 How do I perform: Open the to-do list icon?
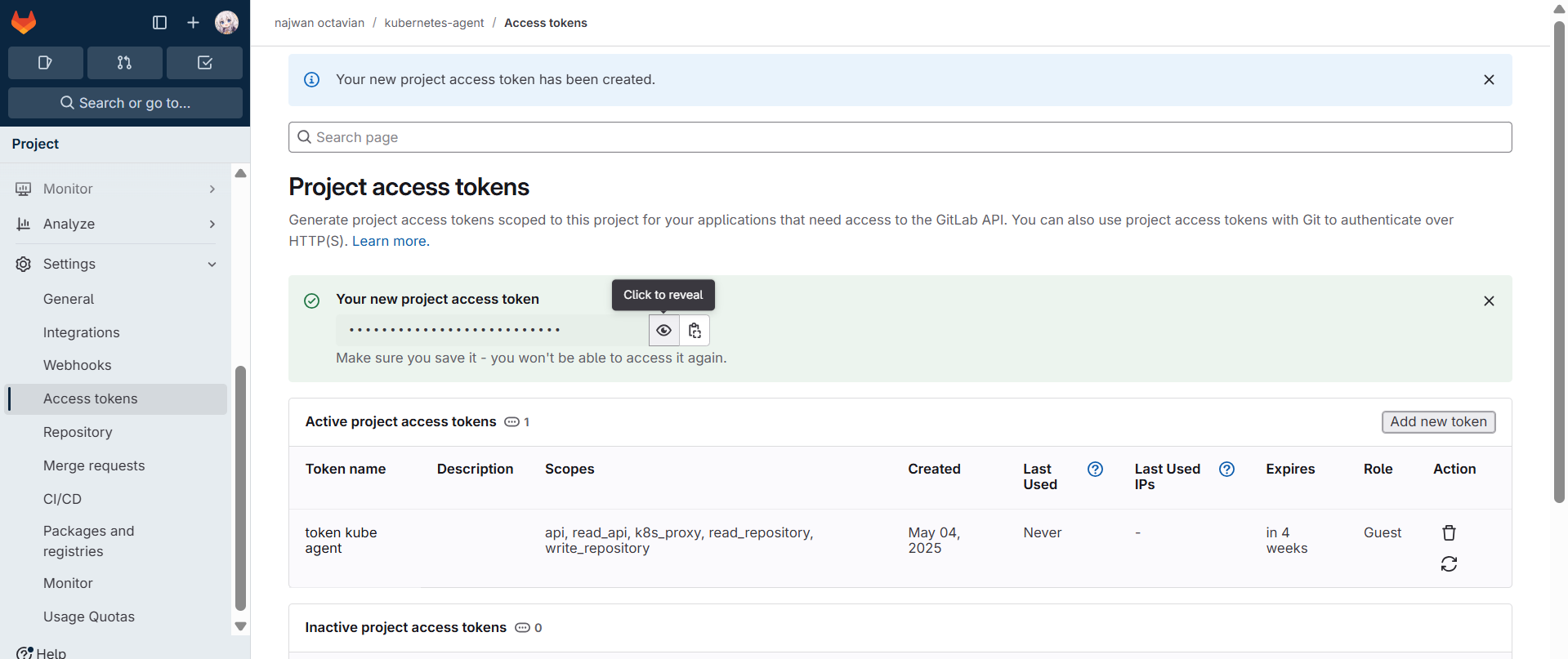[204, 63]
